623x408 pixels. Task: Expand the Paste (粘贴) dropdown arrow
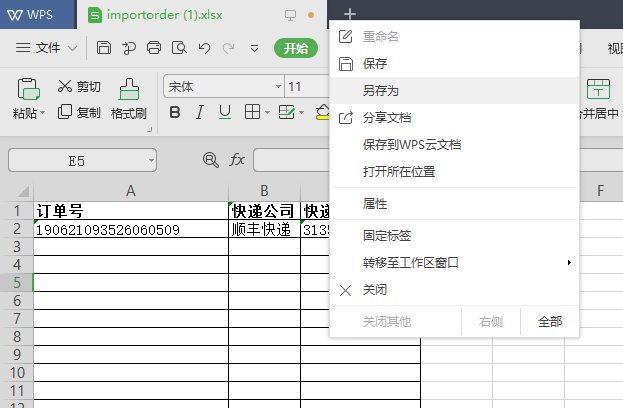point(43,113)
